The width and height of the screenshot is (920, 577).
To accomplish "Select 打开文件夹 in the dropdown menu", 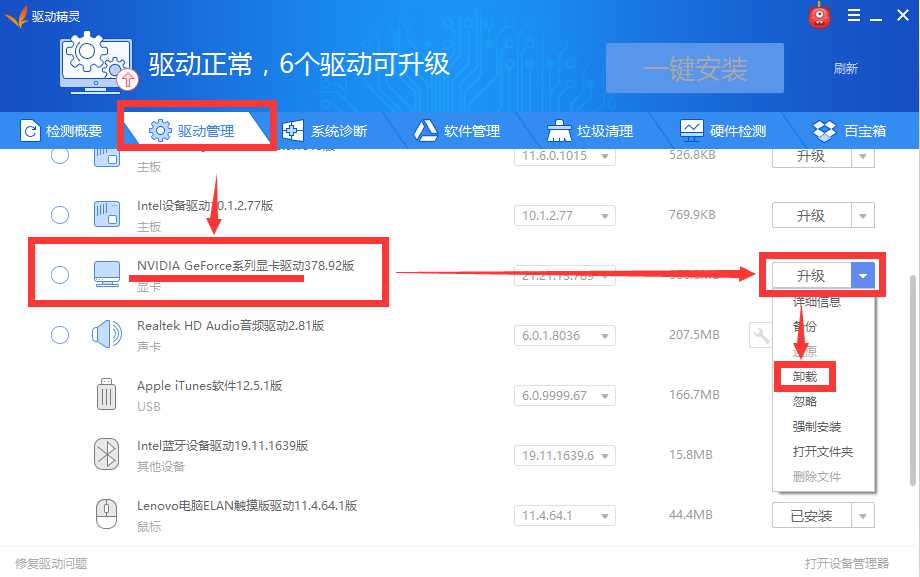I will 823,451.
